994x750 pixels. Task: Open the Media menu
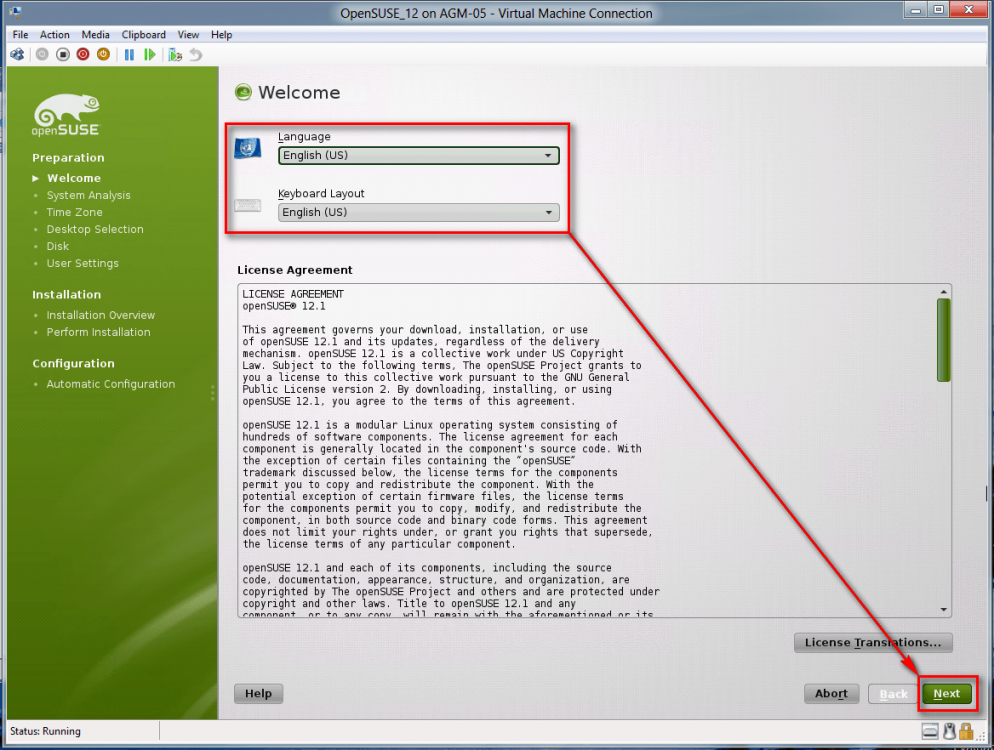pyautogui.click(x=96, y=35)
